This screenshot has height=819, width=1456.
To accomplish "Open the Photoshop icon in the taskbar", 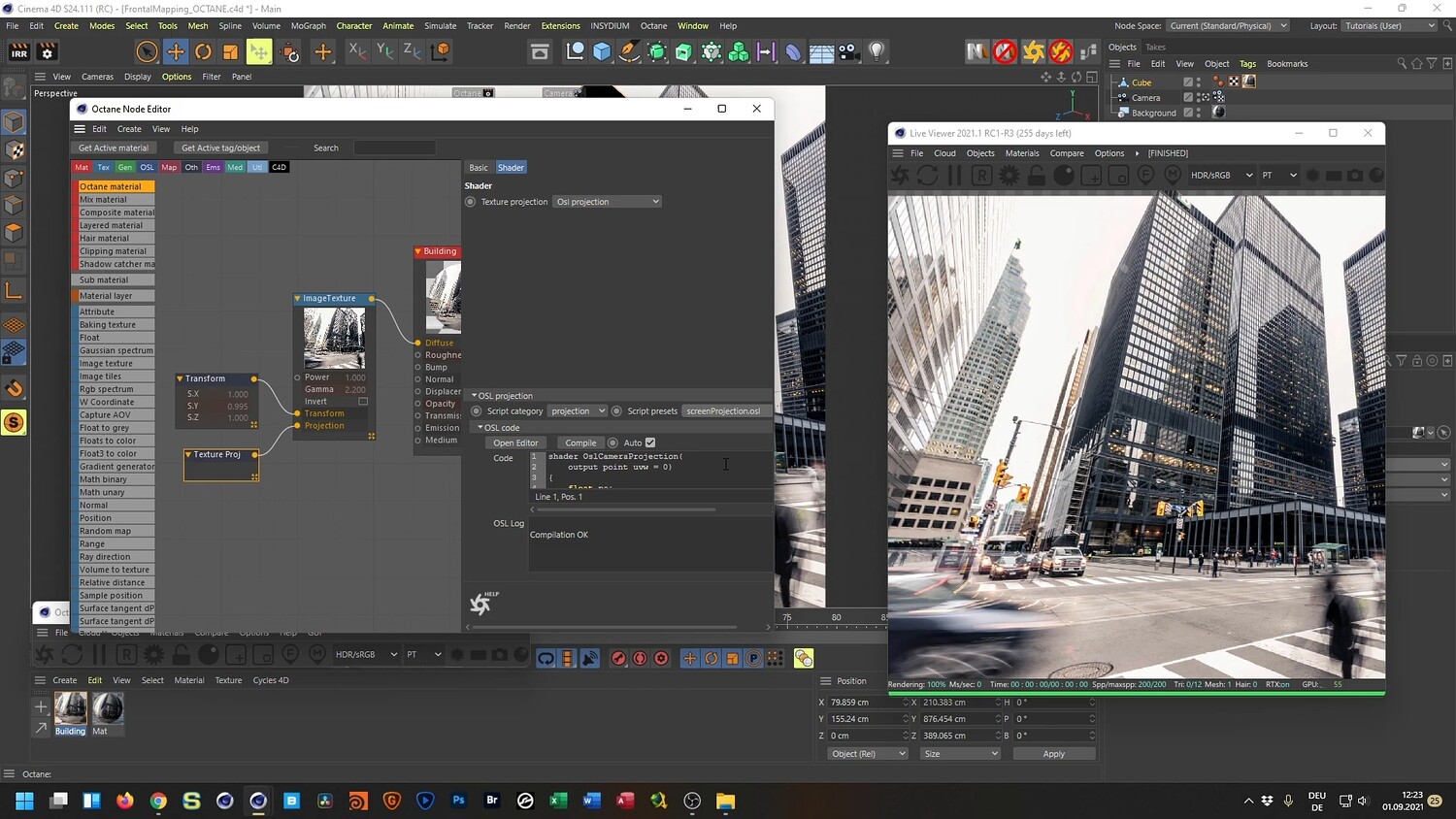I will click(459, 801).
